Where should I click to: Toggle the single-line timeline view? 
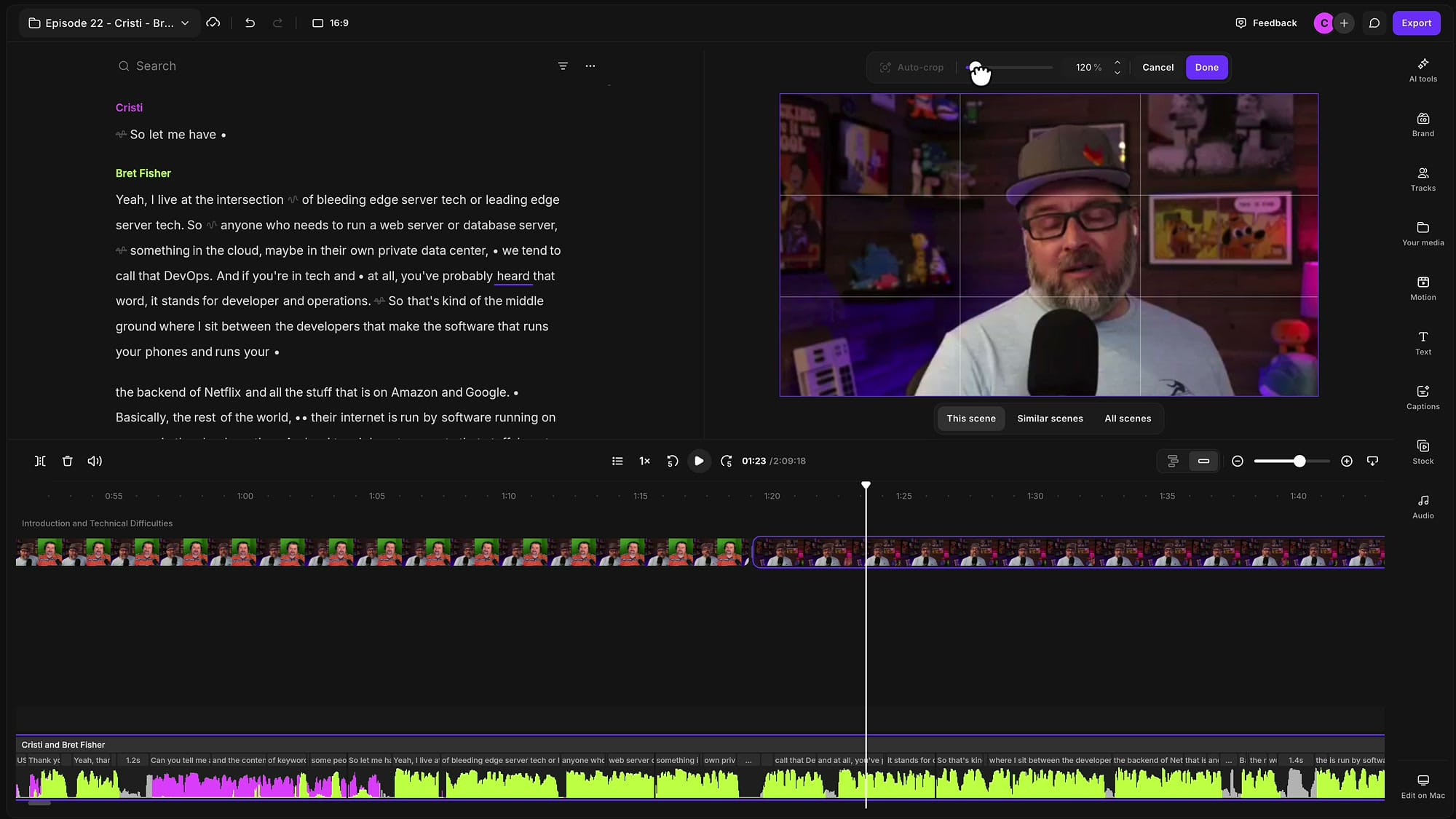[x=1203, y=461]
